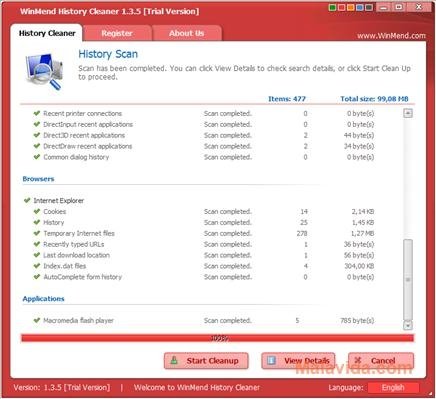Select the blue theme color square
This screenshot has height=399, width=436.
(x=360, y=7)
